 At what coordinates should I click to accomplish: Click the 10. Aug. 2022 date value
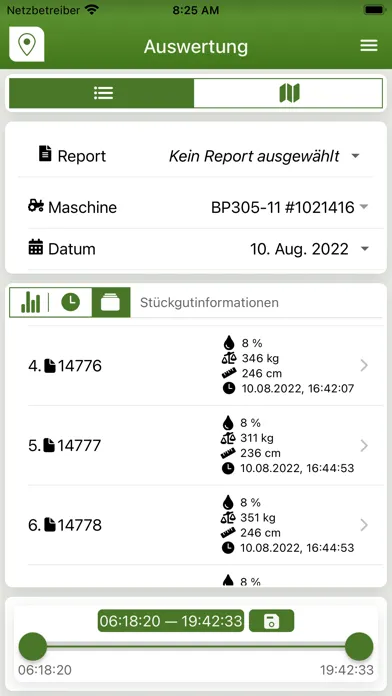[x=299, y=249]
